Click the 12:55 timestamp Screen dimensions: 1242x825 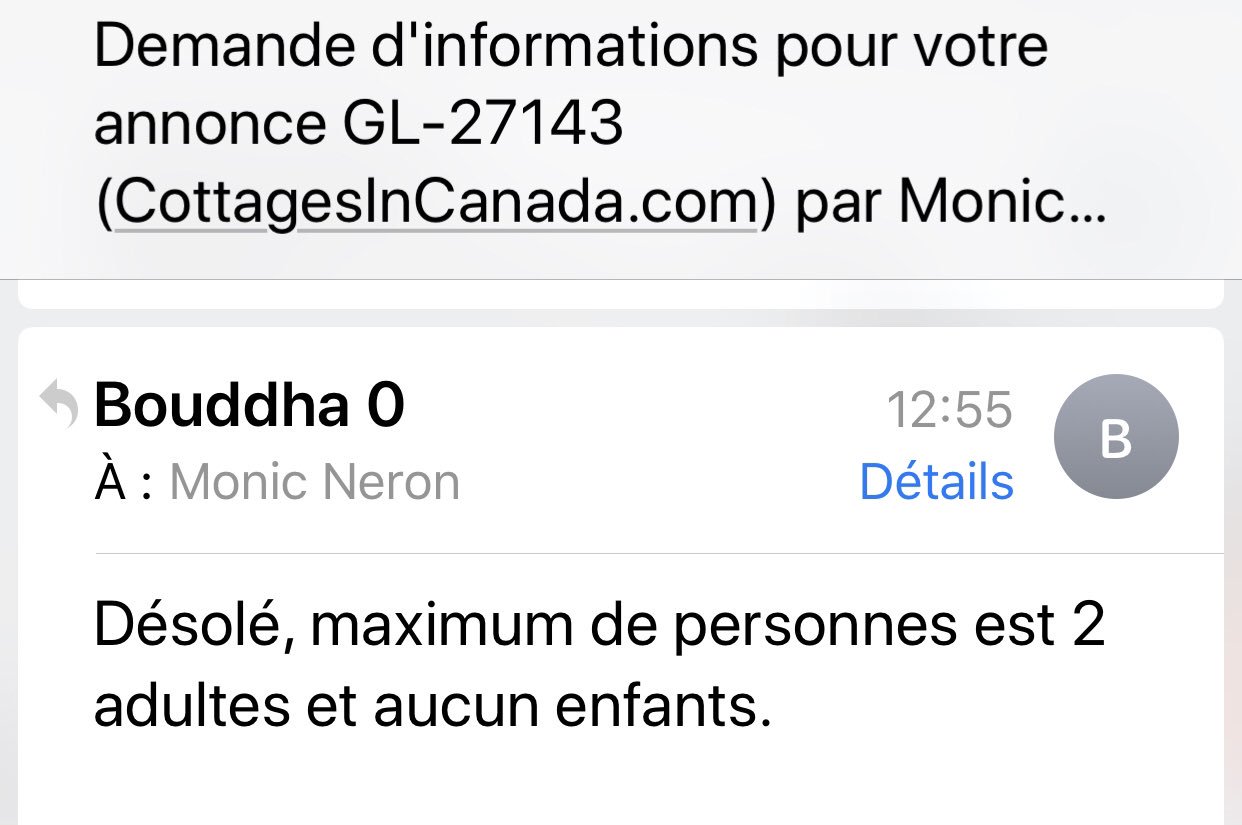coord(950,410)
